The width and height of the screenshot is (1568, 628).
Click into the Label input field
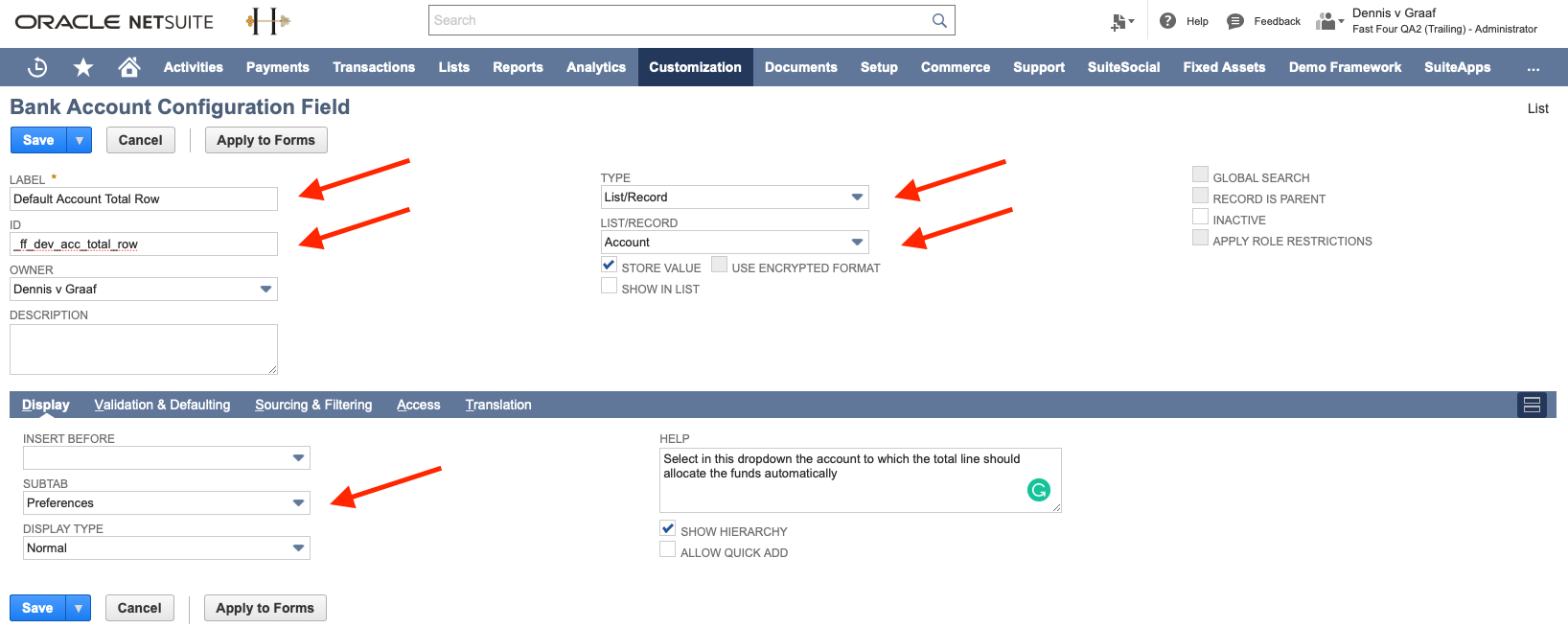144,199
